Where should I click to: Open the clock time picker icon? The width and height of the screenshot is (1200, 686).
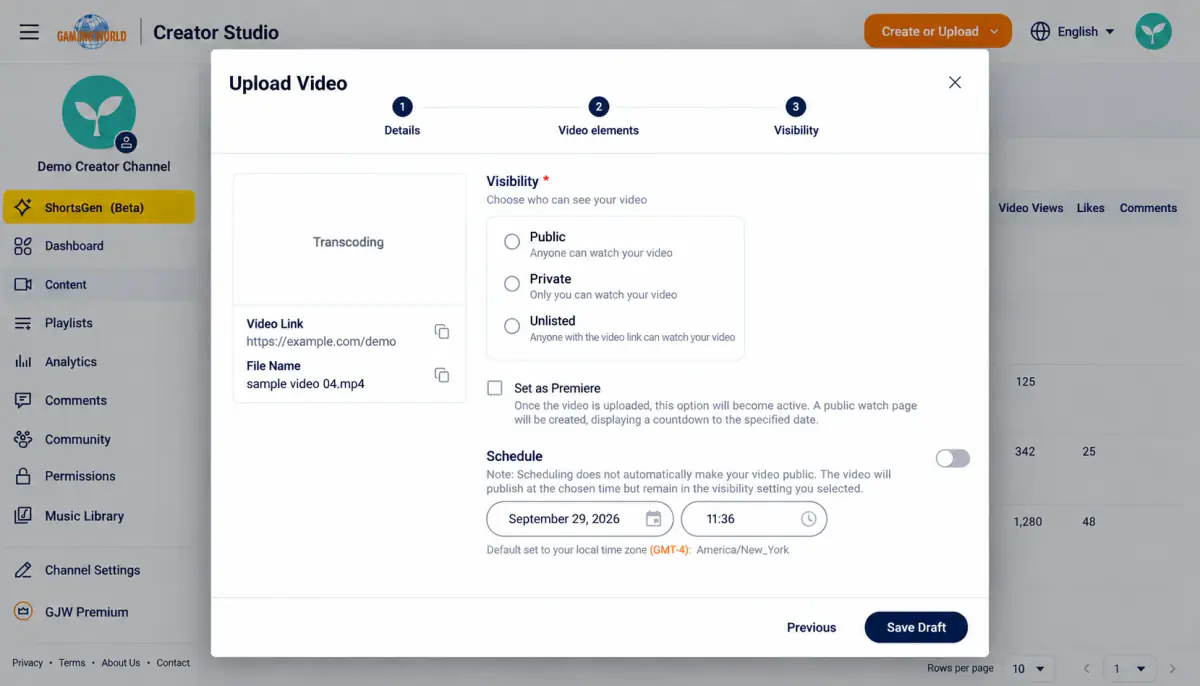click(808, 519)
